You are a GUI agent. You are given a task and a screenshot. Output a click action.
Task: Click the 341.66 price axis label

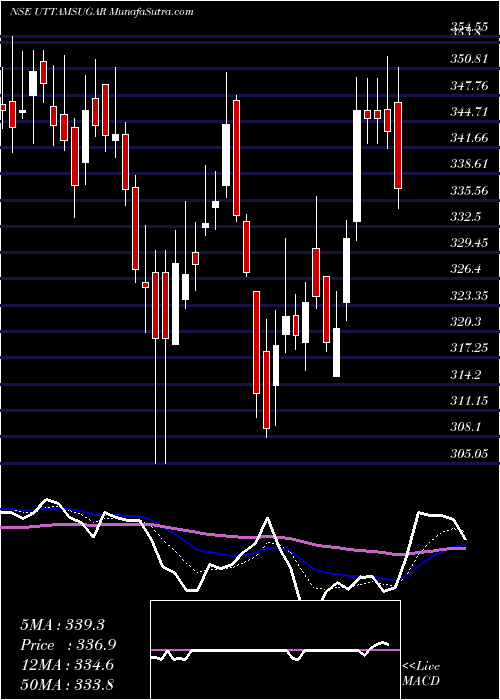[x=469, y=138]
